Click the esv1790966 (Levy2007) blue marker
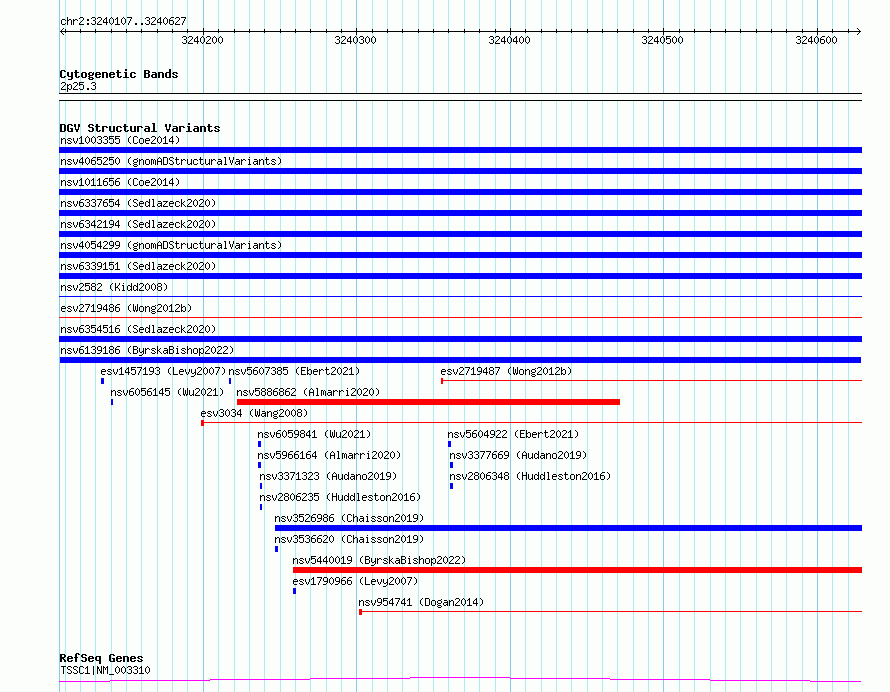Screen dimensions: 890x692 295,591
